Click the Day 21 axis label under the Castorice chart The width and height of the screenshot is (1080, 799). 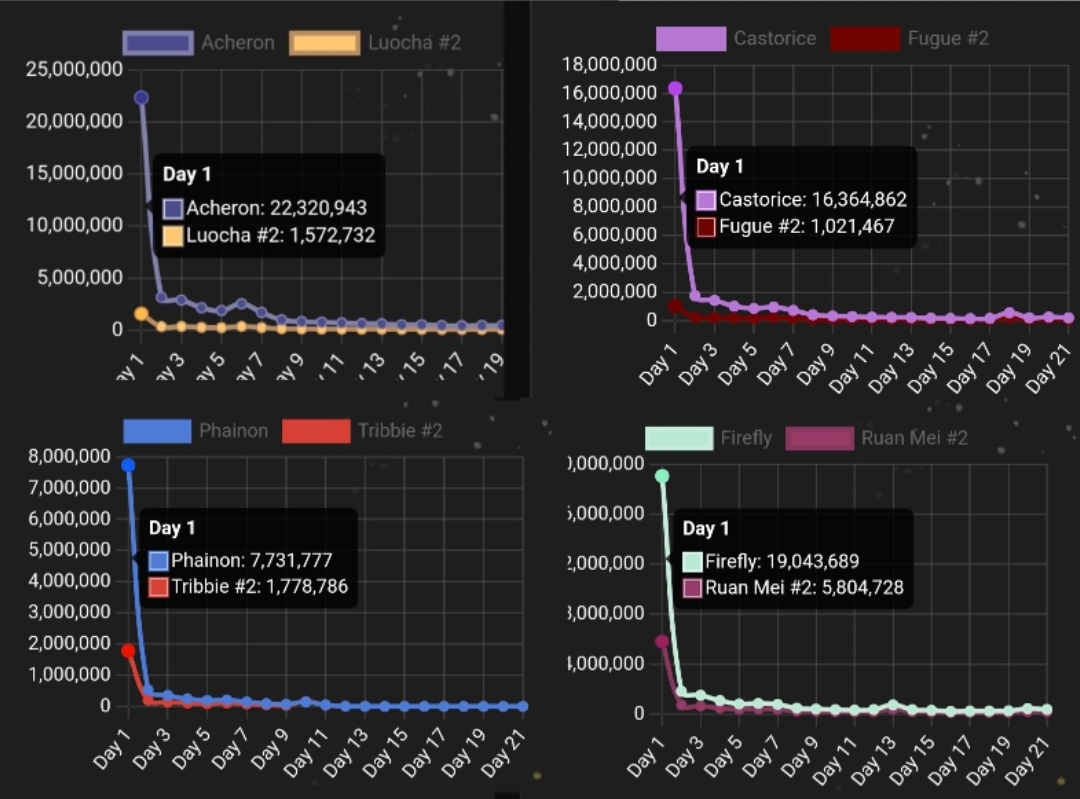tap(1048, 369)
